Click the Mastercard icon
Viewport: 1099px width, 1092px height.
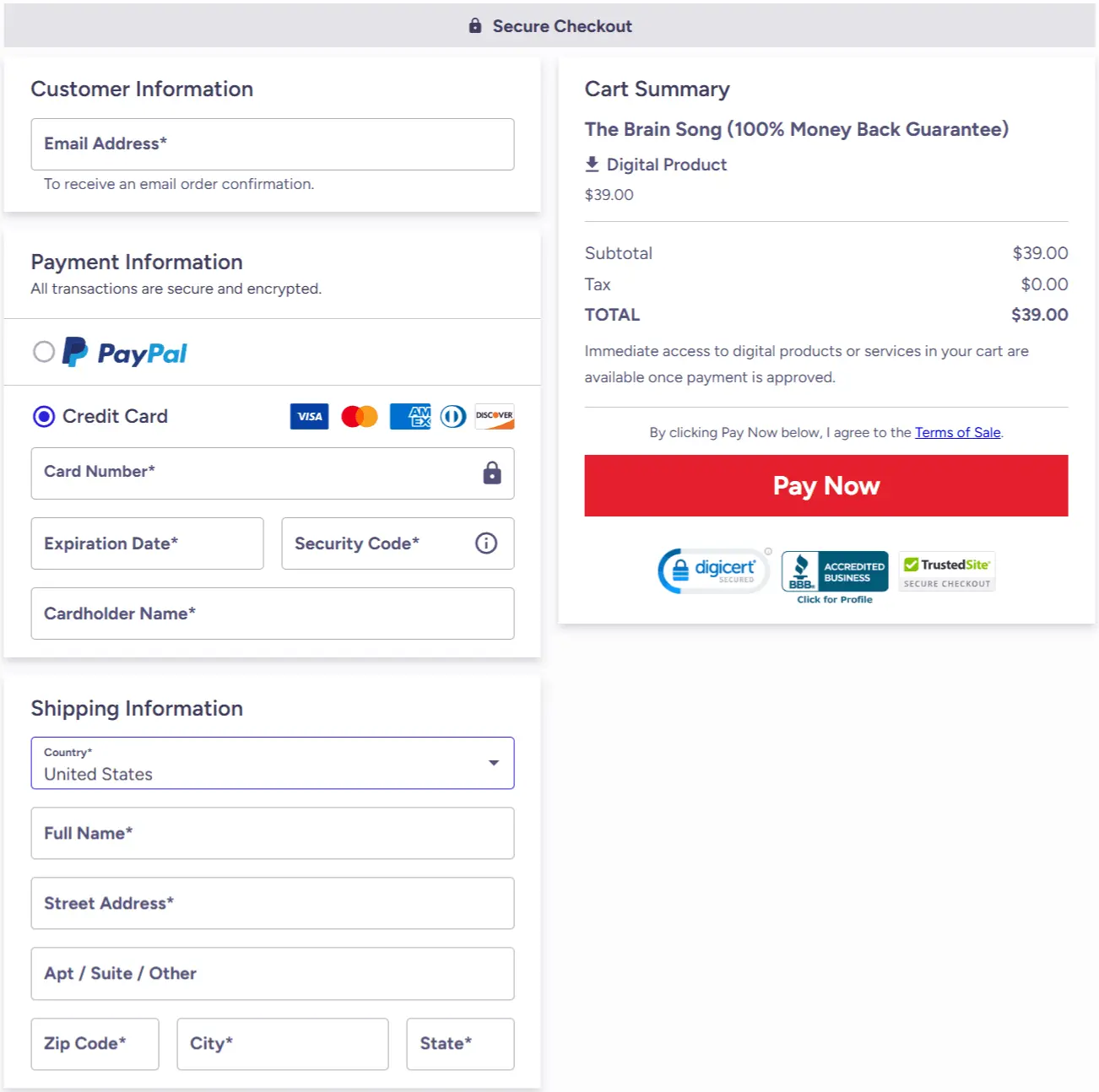pyautogui.click(x=359, y=416)
